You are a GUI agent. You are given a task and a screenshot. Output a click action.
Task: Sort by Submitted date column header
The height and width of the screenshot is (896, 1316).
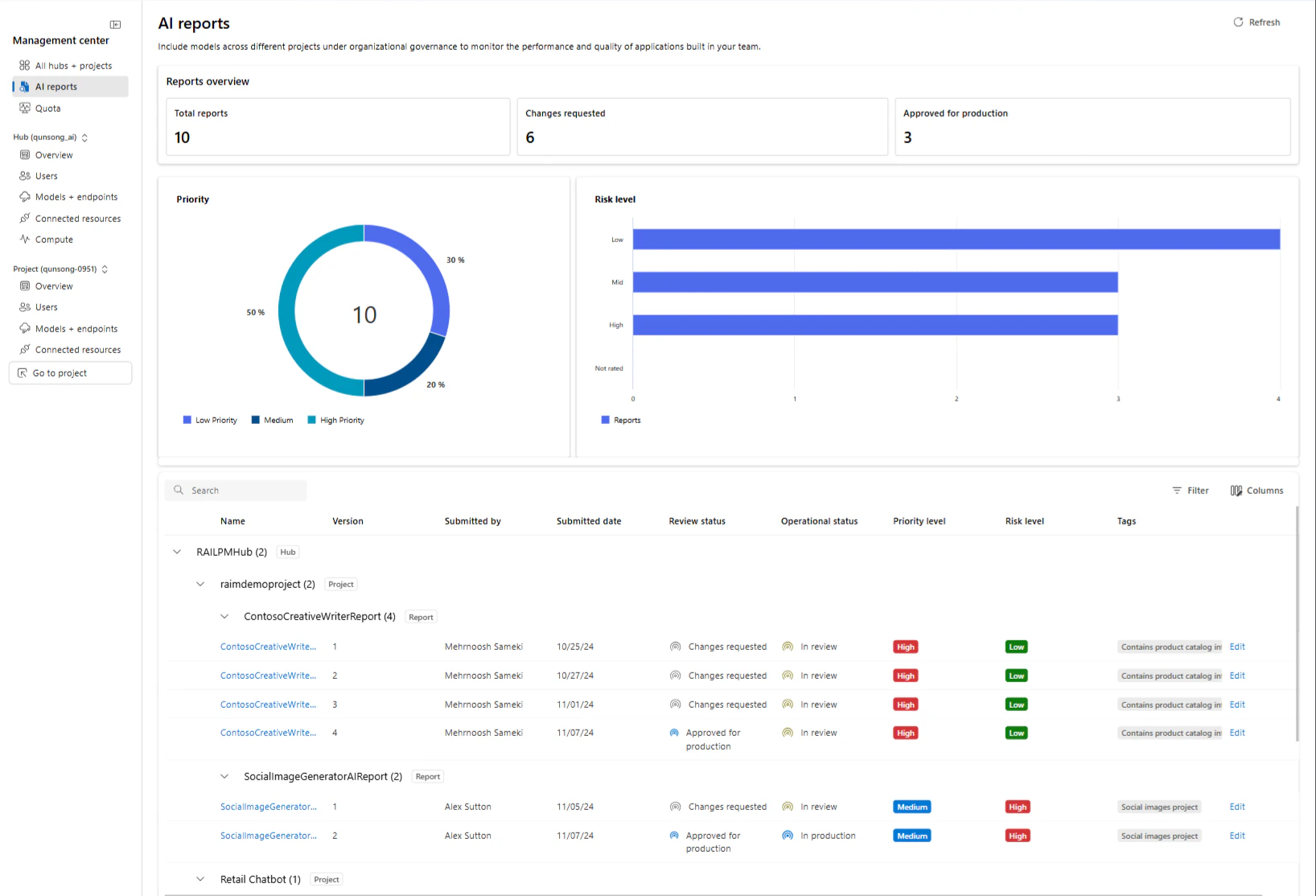click(589, 521)
